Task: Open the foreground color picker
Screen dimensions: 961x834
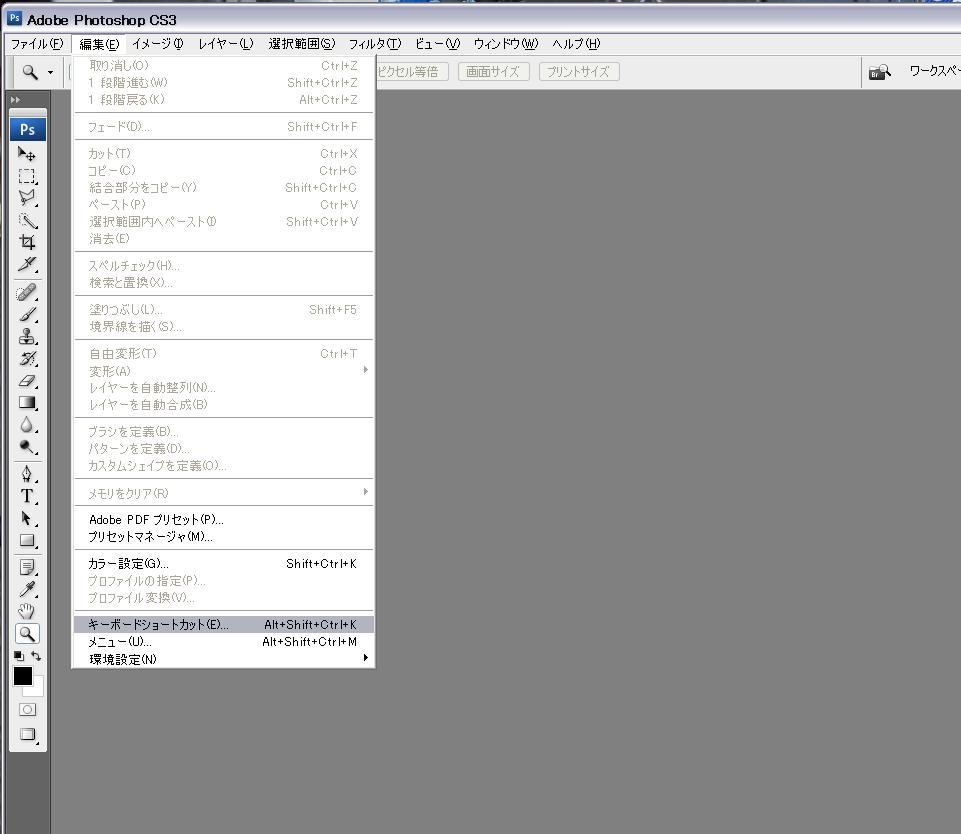Action: tap(23, 676)
